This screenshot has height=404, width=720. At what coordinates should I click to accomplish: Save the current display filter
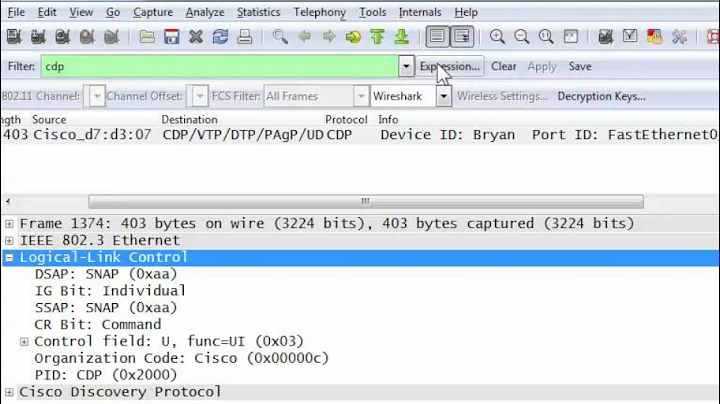tap(580, 67)
